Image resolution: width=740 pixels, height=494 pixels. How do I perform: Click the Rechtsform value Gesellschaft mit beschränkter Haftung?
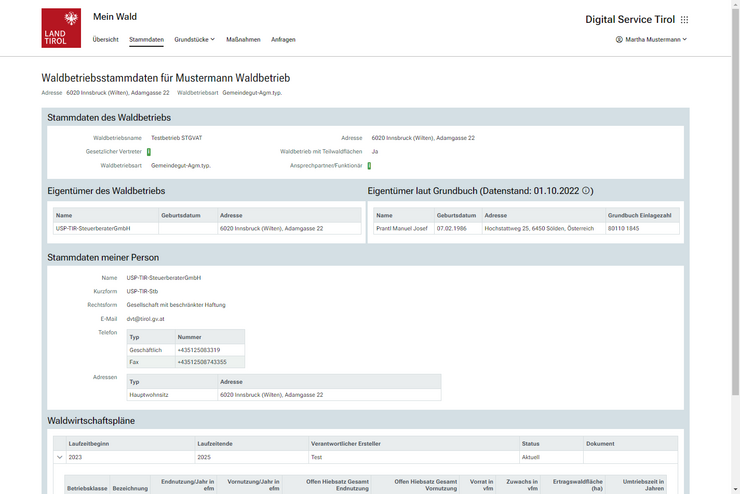coord(176,305)
